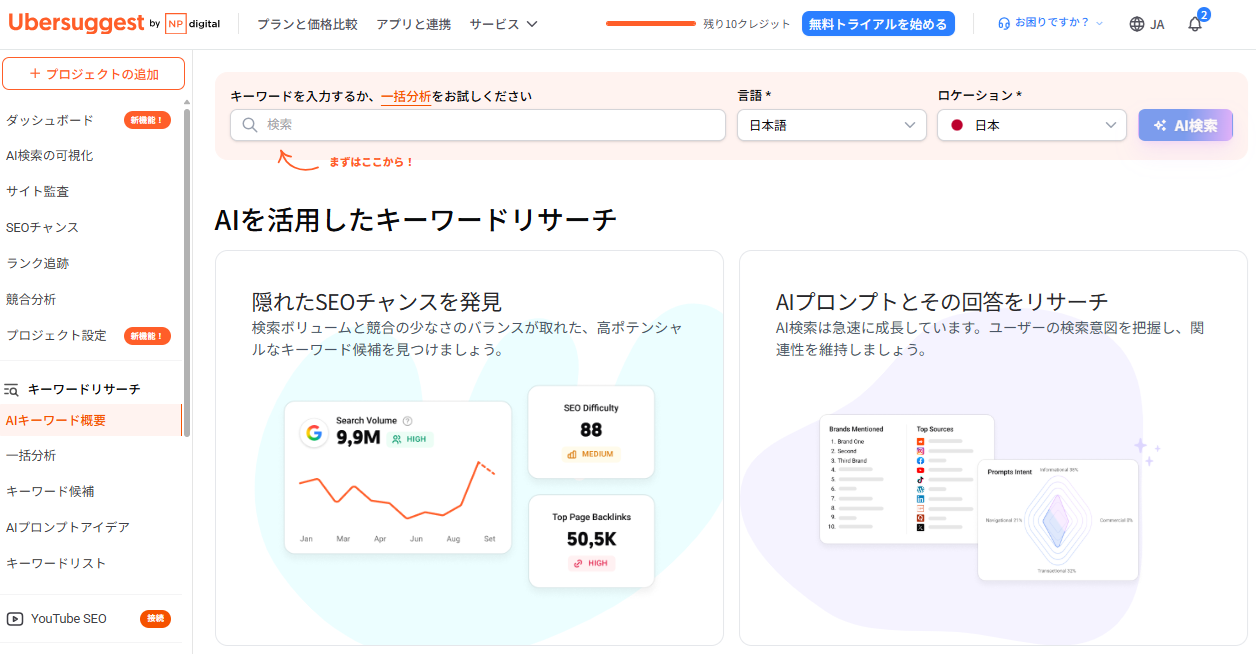Click the search magnifier icon
The width and height of the screenshot is (1256, 654).
coord(250,125)
